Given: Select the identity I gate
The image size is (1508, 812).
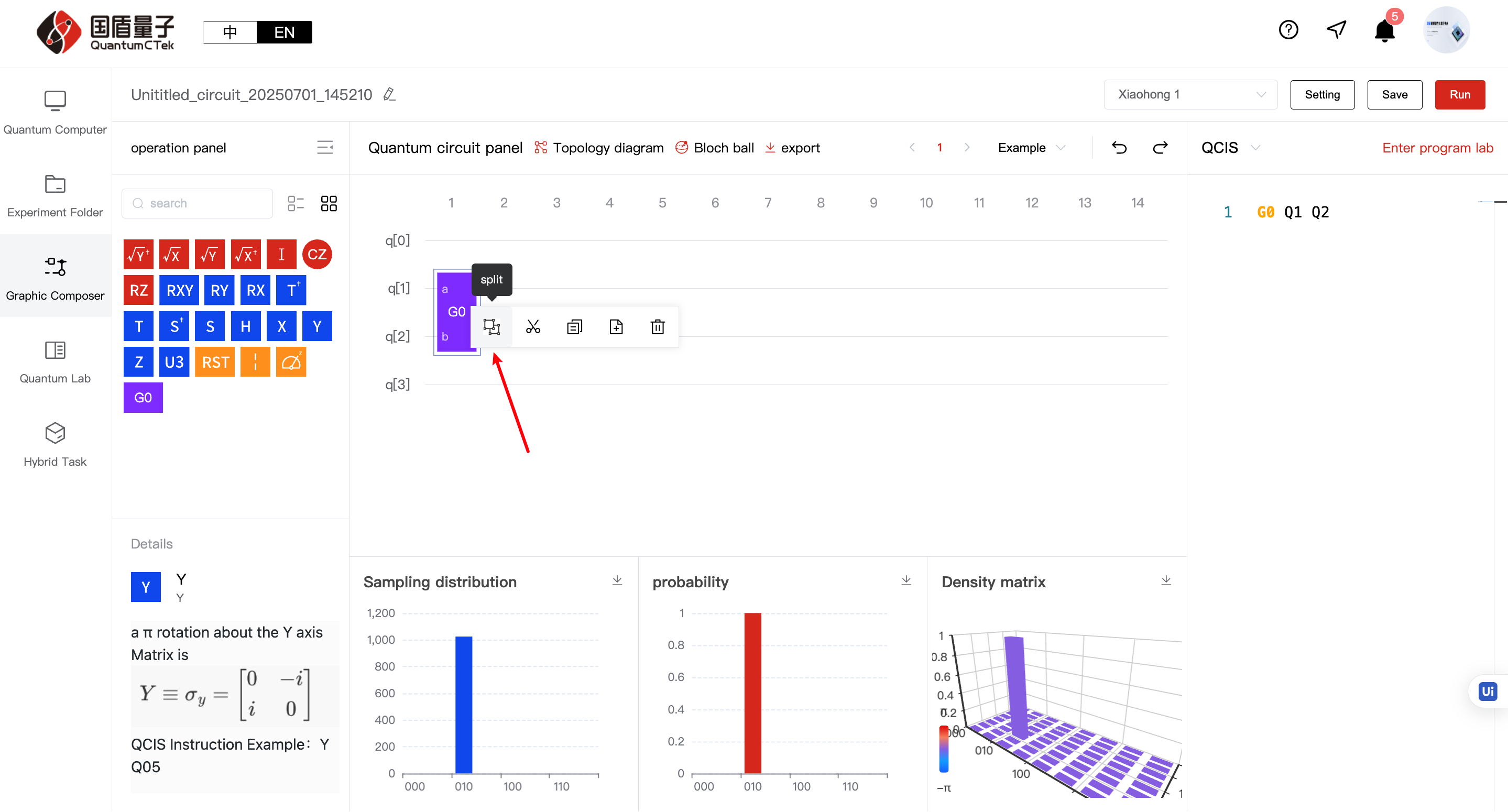Looking at the screenshot, I should 281,254.
